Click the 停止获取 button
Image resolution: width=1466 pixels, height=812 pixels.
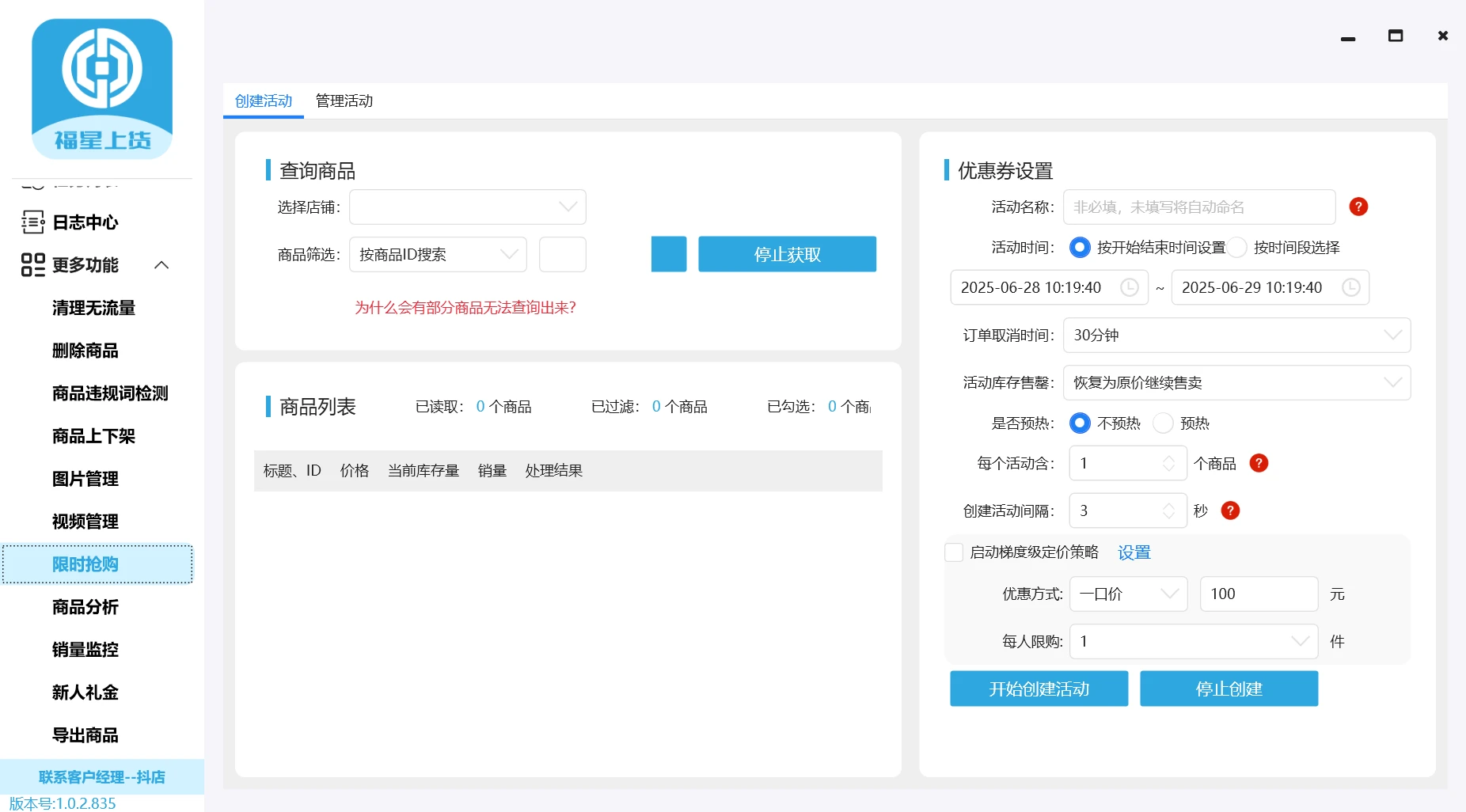pos(787,254)
